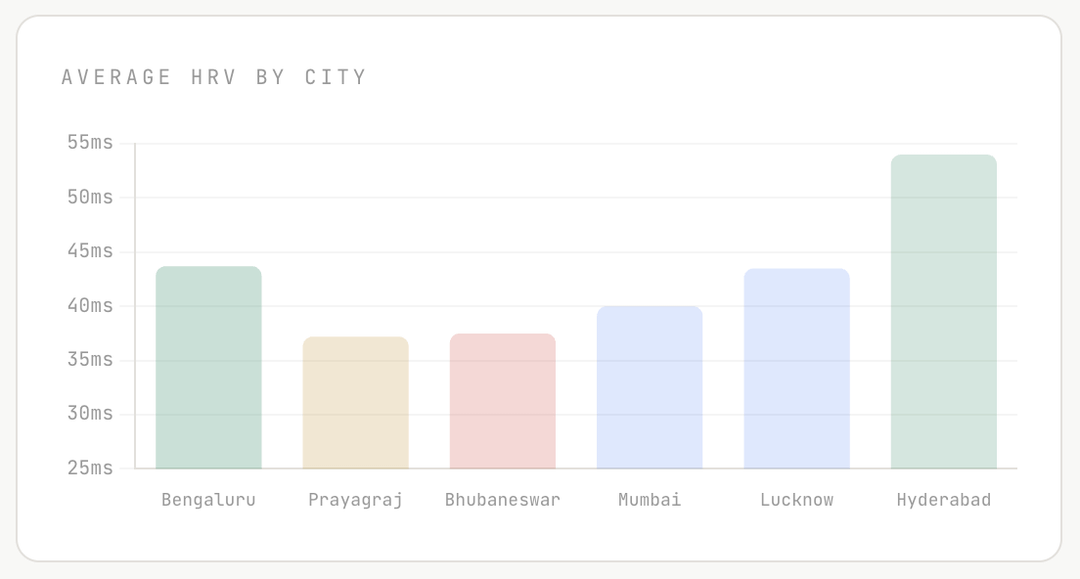
Task: Select the 50ms y-axis tick label
Action: [90, 197]
